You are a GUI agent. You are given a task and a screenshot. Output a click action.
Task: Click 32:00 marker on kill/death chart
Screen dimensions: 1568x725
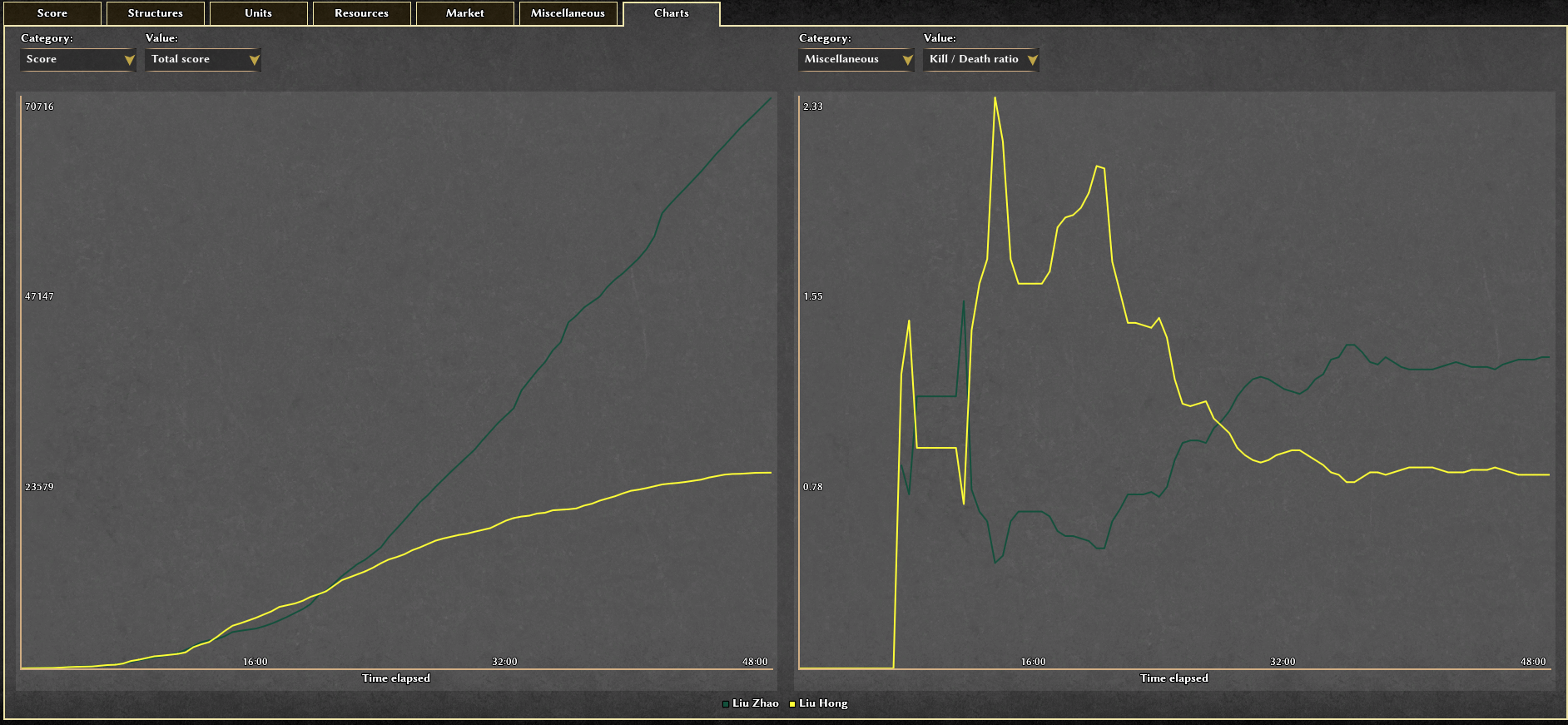click(1283, 662)
